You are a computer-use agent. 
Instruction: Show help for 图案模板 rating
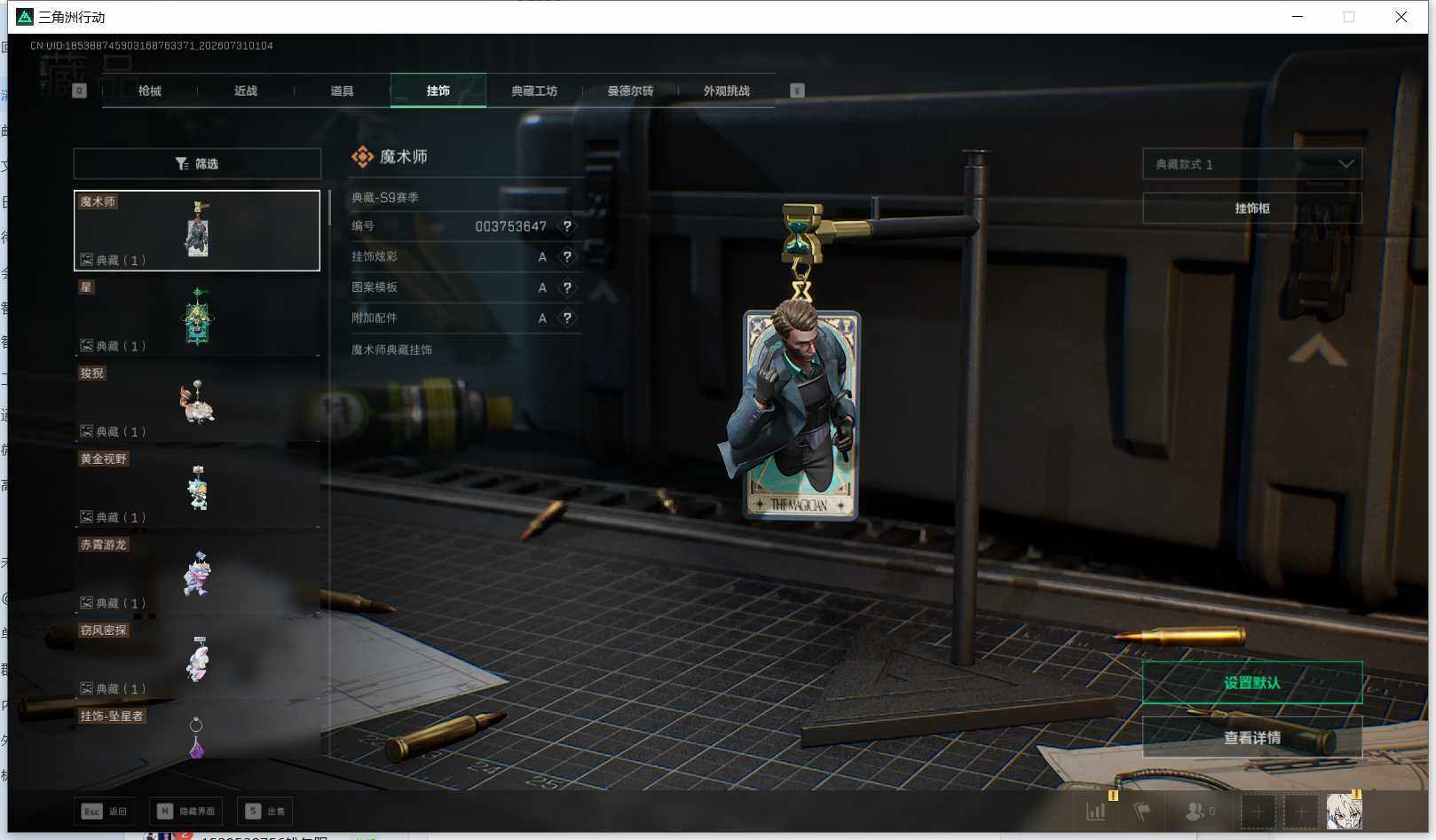567,287
